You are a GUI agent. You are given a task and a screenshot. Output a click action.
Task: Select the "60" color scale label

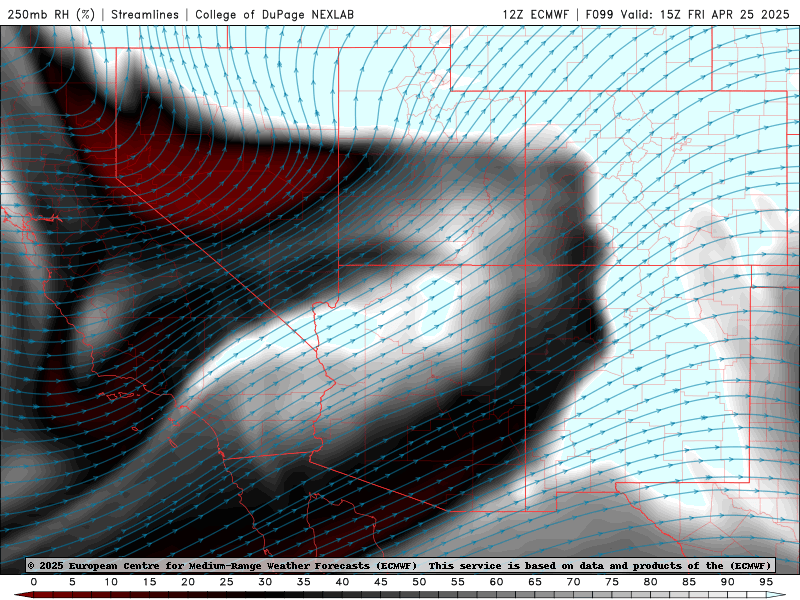(x=496, y=582)
